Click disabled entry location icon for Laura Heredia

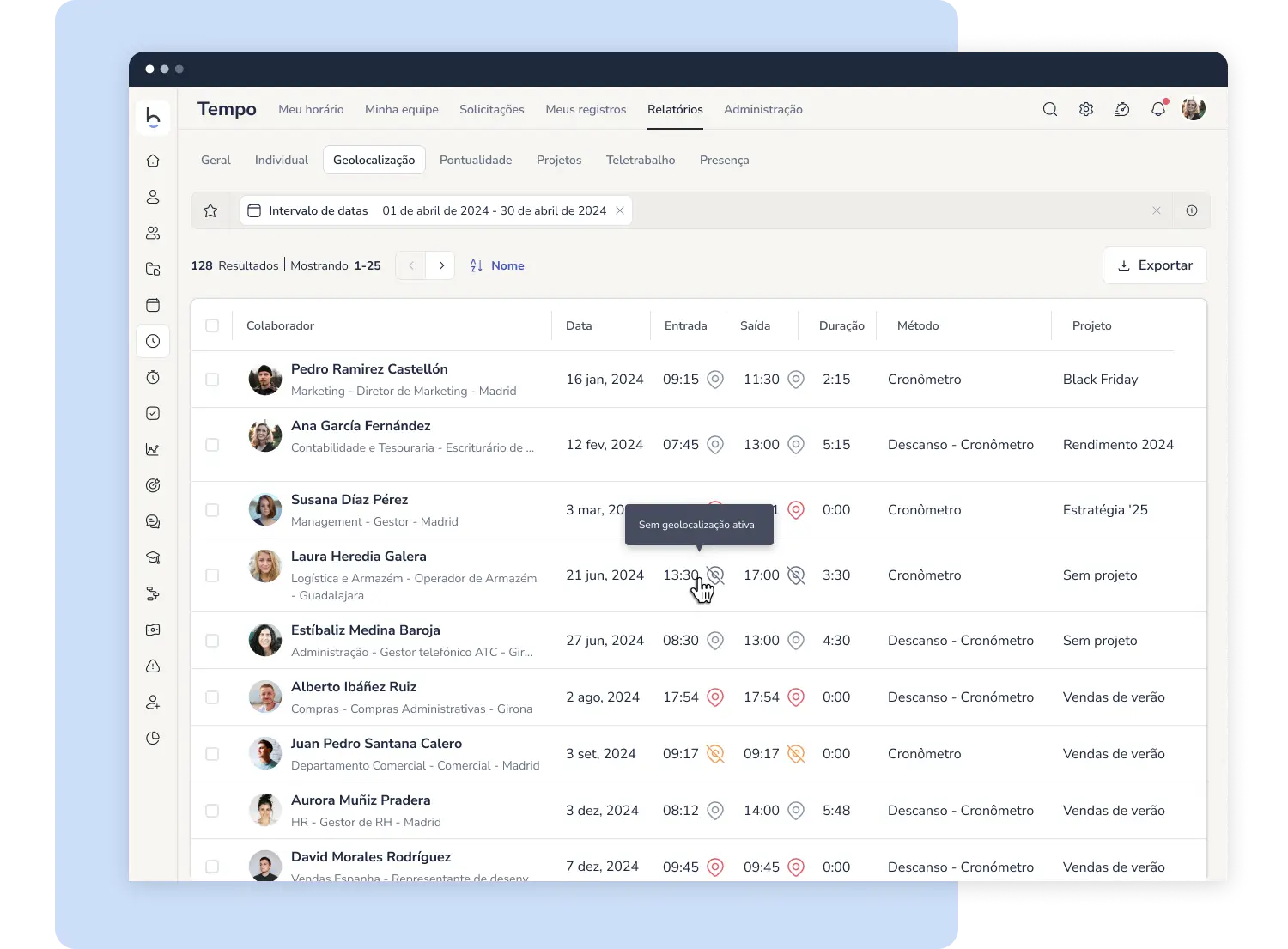pyautogui.click(x=715, y=575)
